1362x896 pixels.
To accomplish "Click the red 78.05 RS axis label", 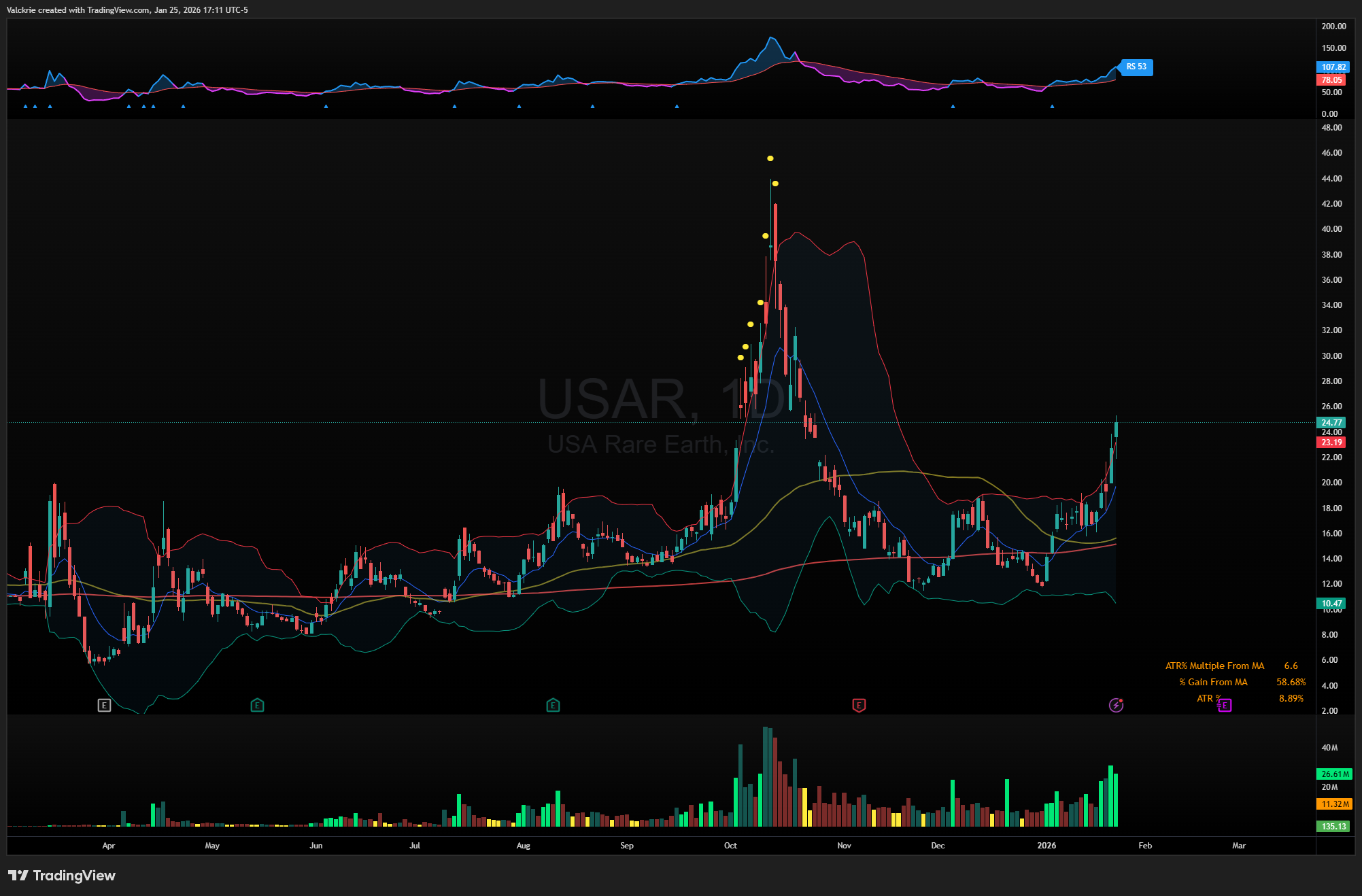I will (x=1331, y=80).
